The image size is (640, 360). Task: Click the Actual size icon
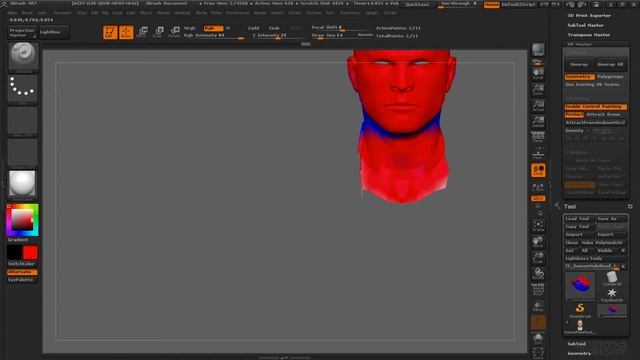point(538,105)
